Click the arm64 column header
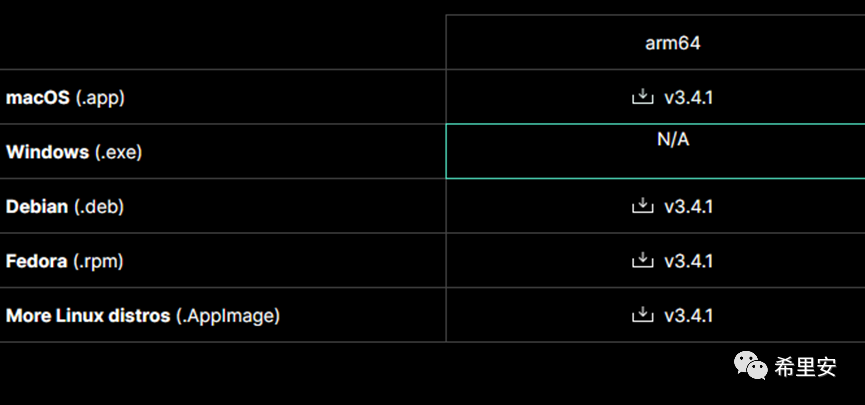865x405 pixels. [672, 44]
